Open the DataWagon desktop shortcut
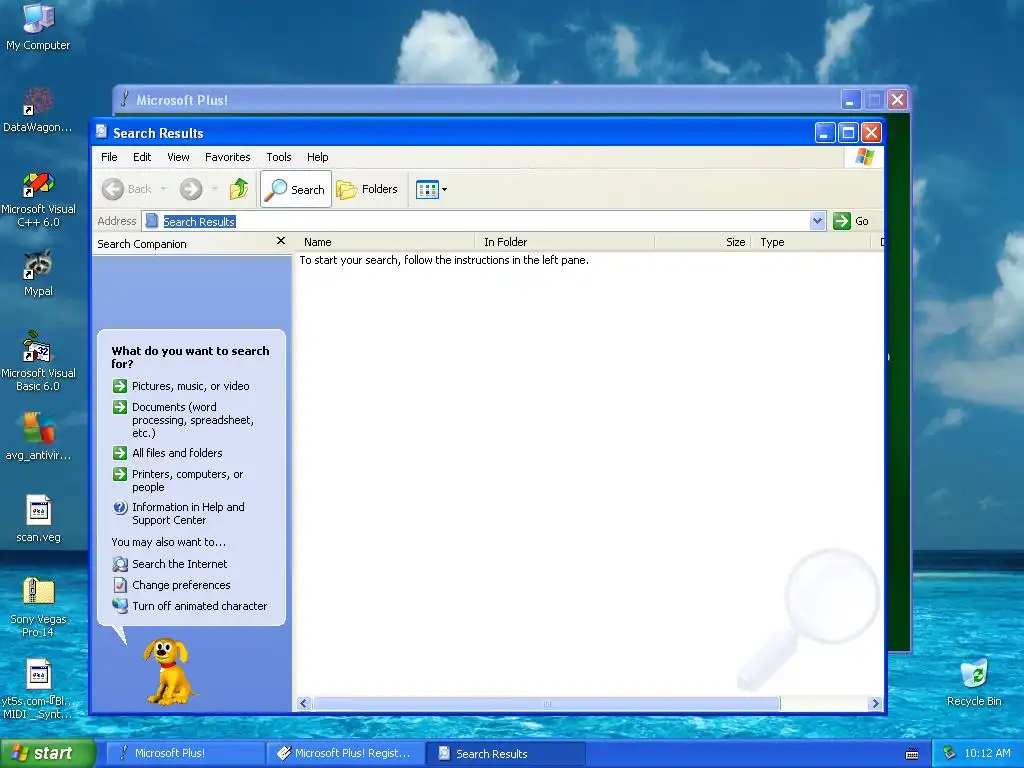This screenshot has height=768, width=1024. pyautogui.click(x=38, y=110)
